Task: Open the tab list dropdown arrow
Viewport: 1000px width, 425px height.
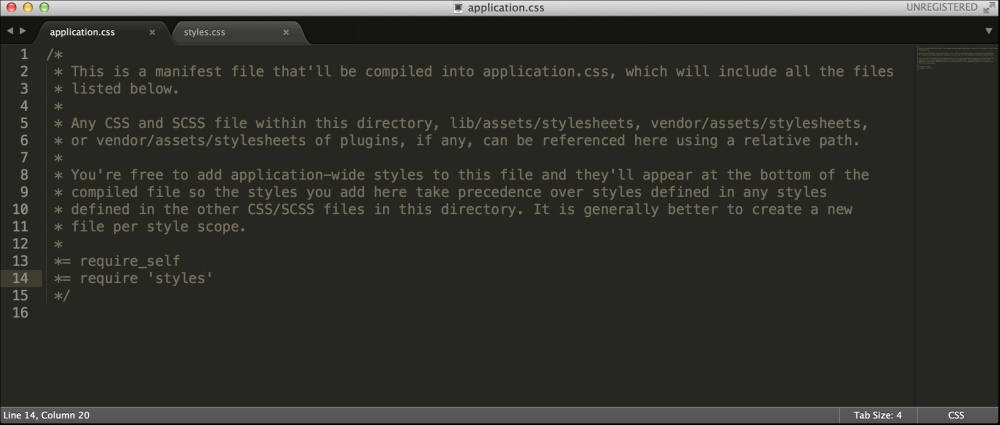Action: (x=988, y=31)
